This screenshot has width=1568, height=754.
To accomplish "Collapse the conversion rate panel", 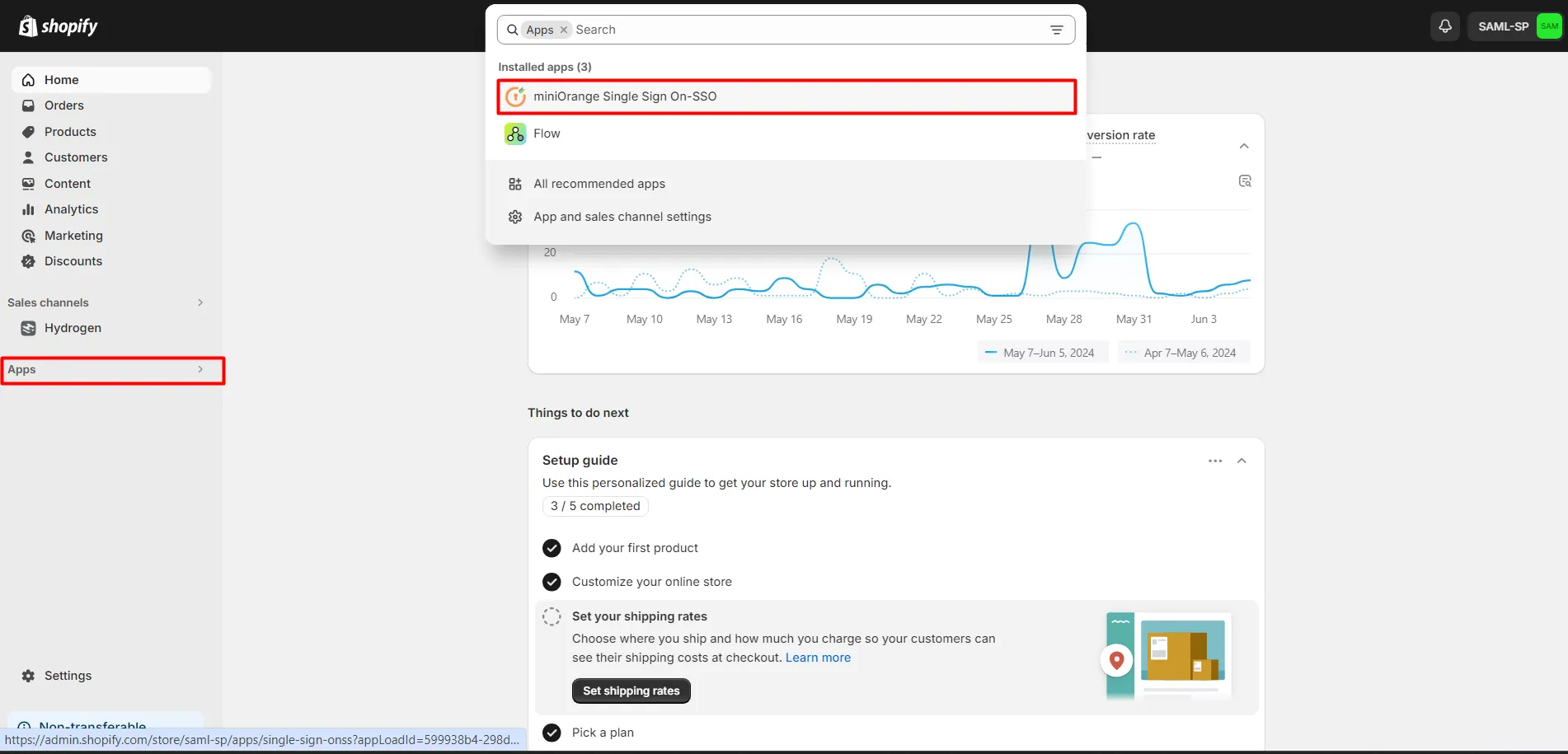I will [x=1244, y=146].
